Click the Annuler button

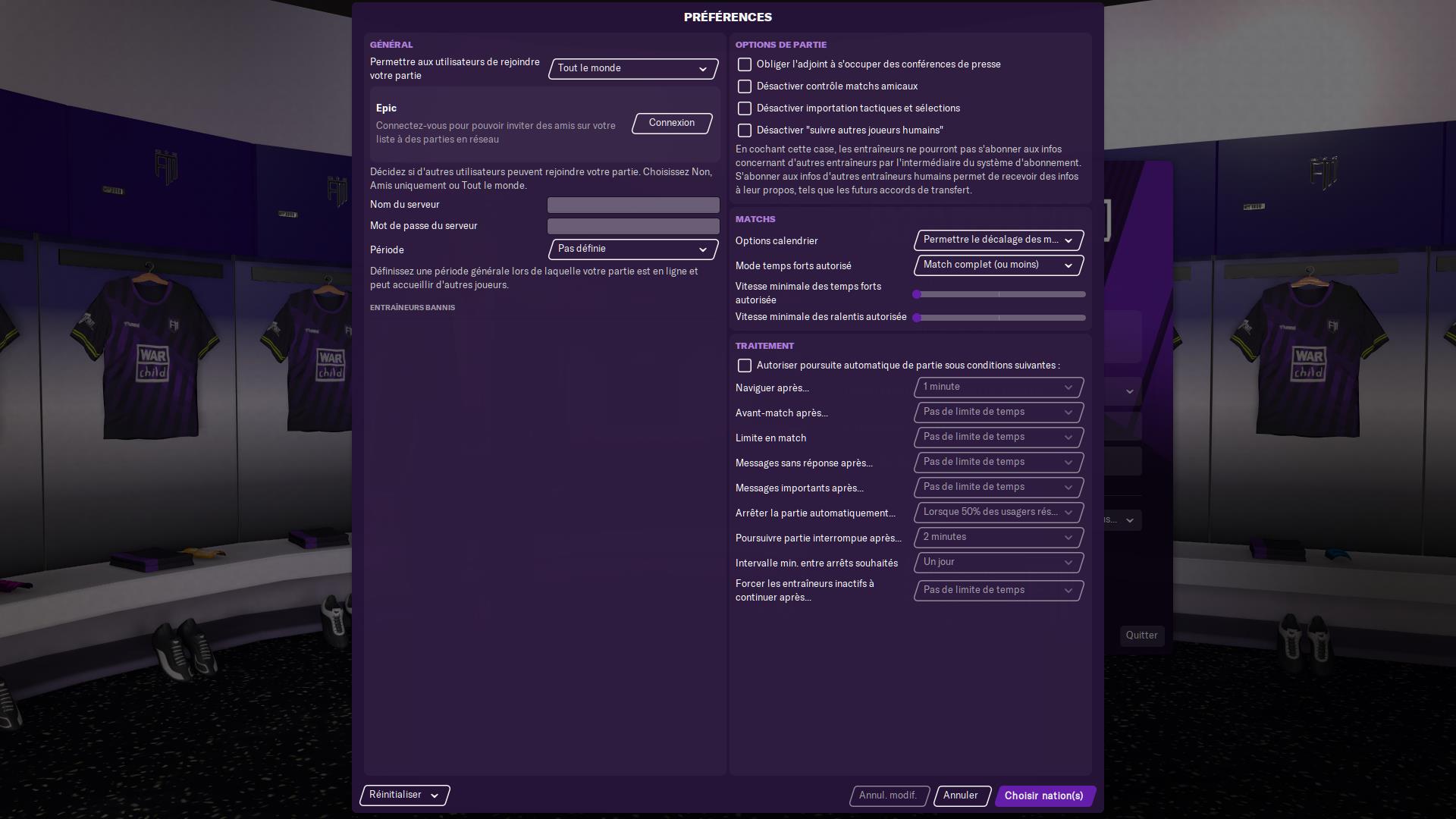[961, 795]
